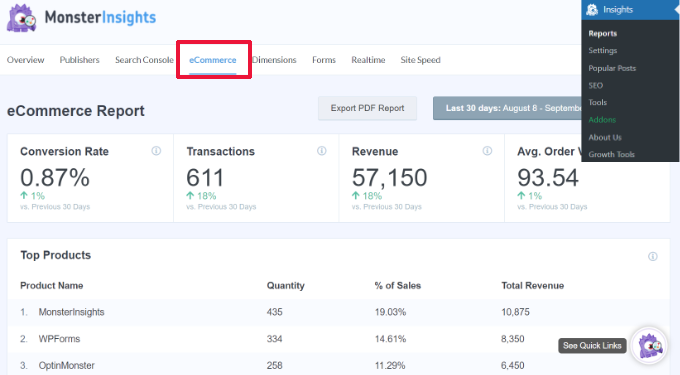The image size is (680, 375).
Task: Click the 57,150 revenue value
Action: pyautogui.click(x=389, y=178)
